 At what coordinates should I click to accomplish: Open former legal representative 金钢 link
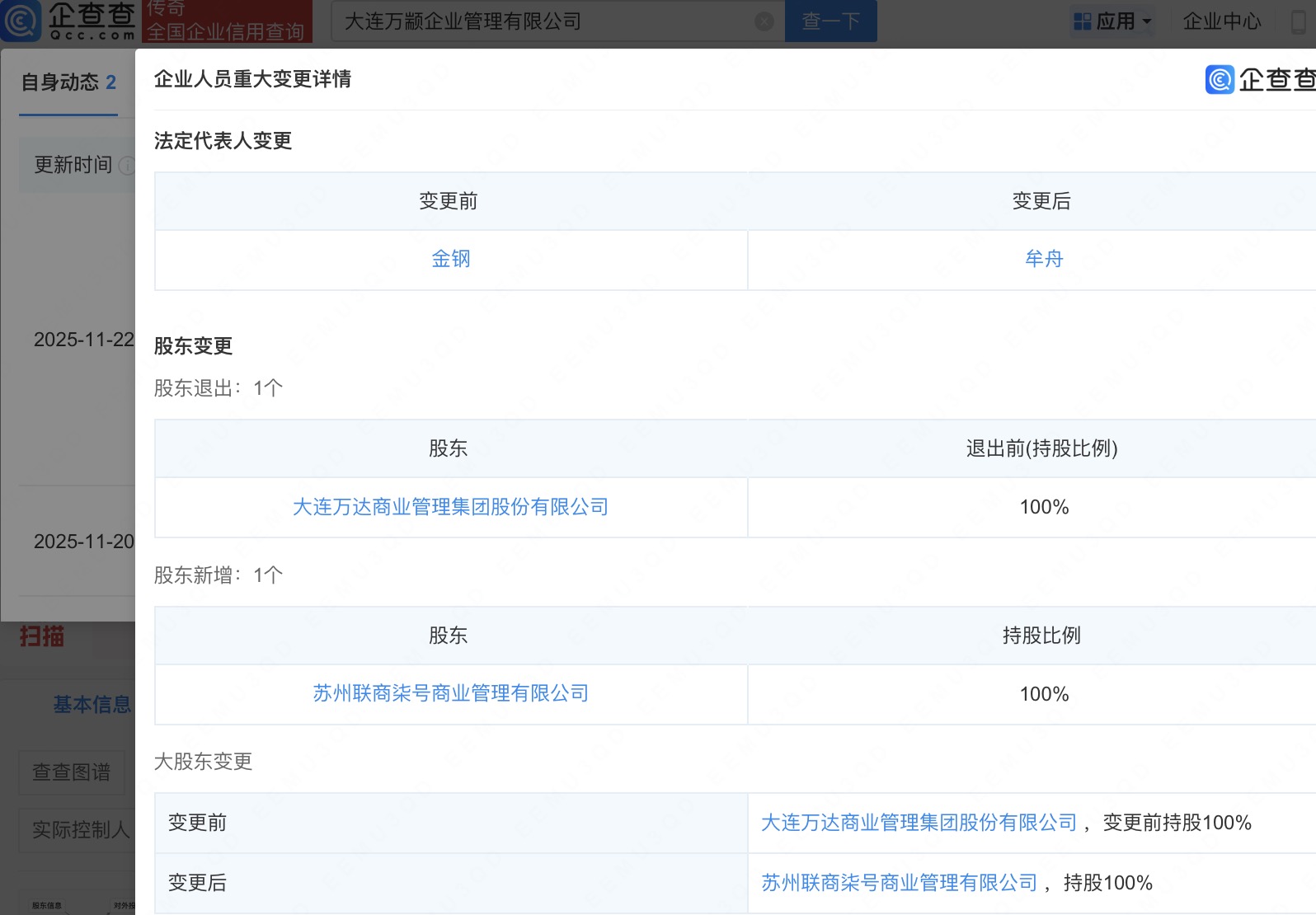(x=451, y=259)
